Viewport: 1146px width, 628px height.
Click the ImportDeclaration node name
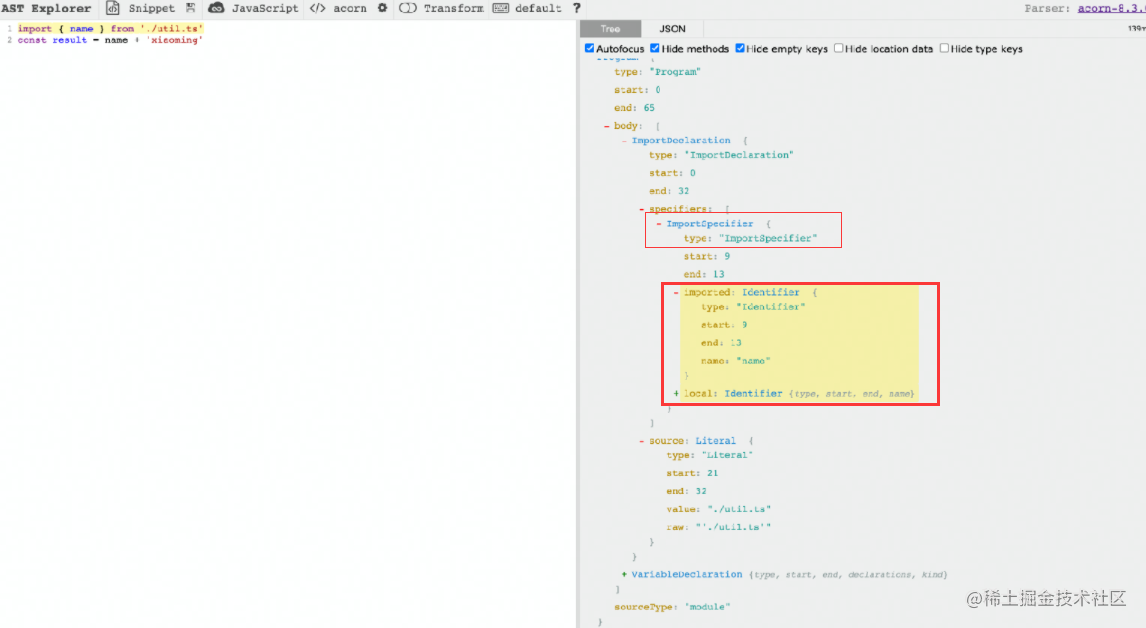click(x=680, y=140)
